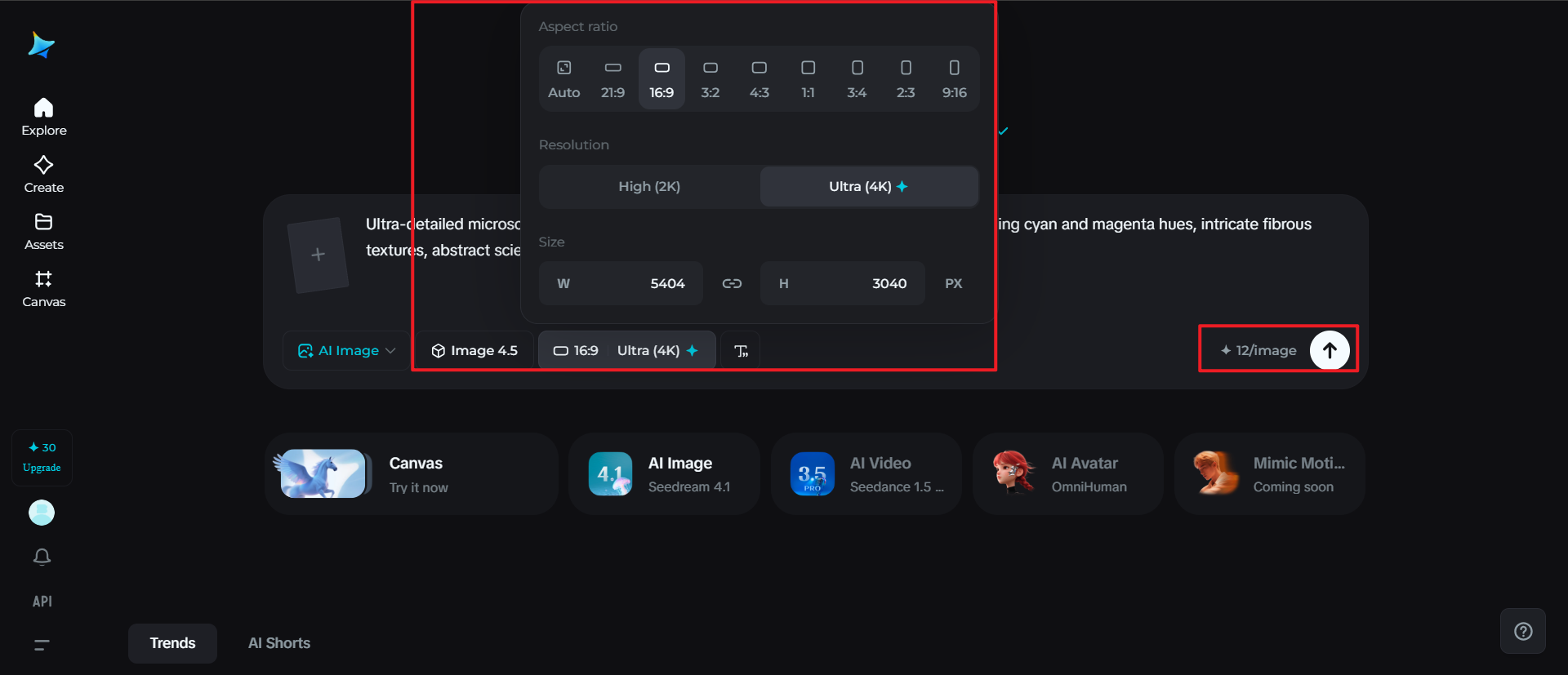Submit the prompt with the arrow button
The width and height of the screenshot is (1568, 675).
click(x=1330, y=350)
